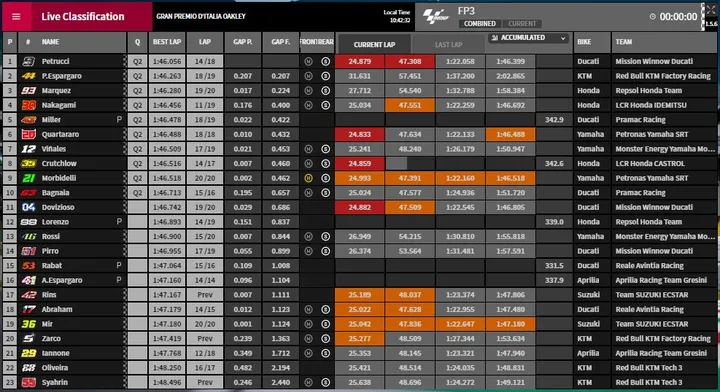Click Dovizioso's number 04 badge

coord(28,207)
